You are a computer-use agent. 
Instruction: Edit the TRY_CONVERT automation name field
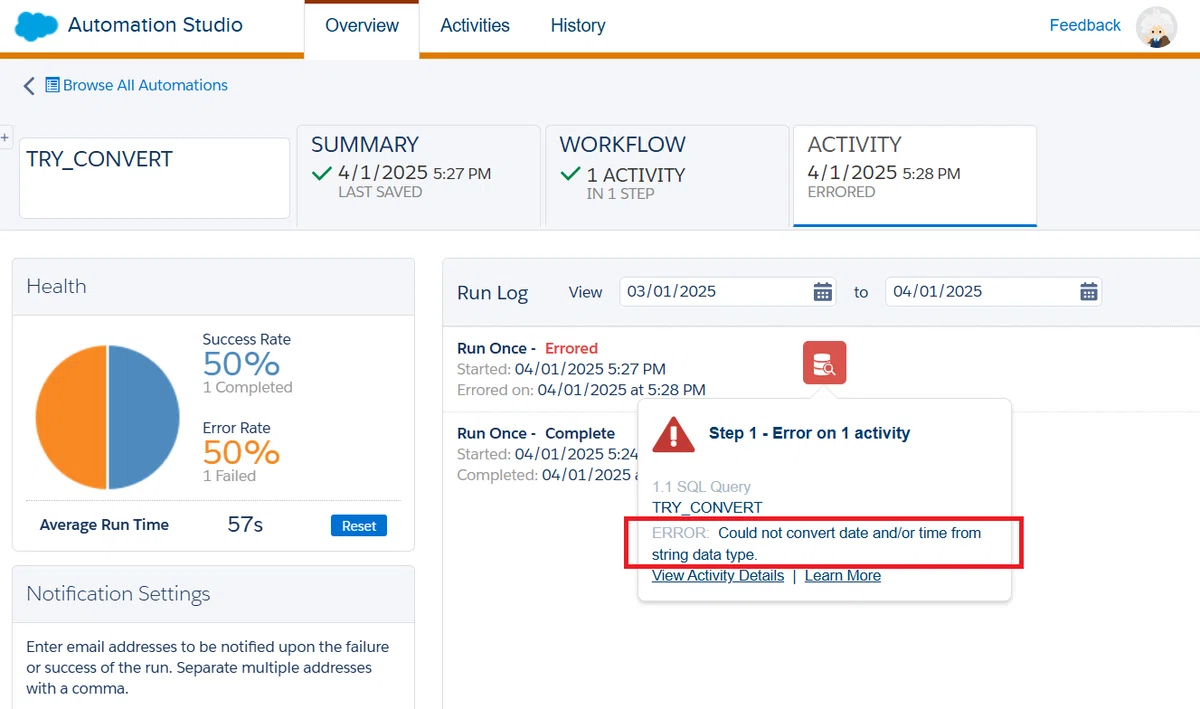pyautogui.click(x=155, y=178)
